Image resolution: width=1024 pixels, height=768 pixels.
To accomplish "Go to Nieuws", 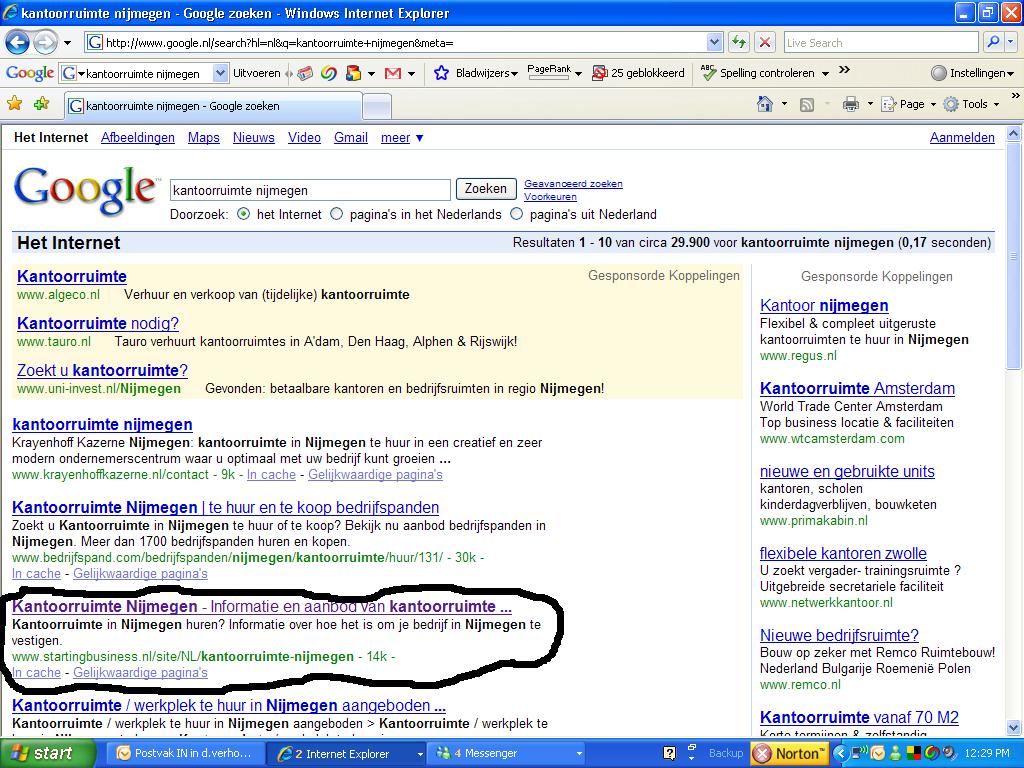I will [253, 138].
